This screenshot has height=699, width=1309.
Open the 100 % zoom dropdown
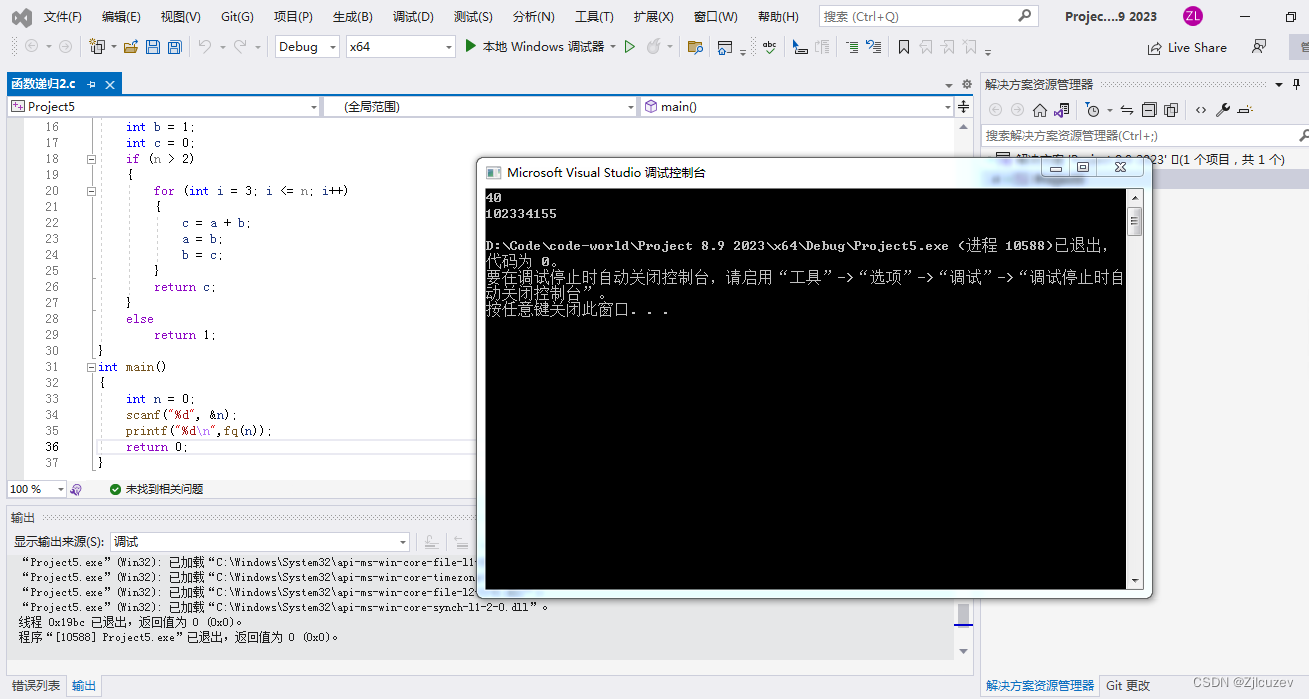click(x=36, y=489)
